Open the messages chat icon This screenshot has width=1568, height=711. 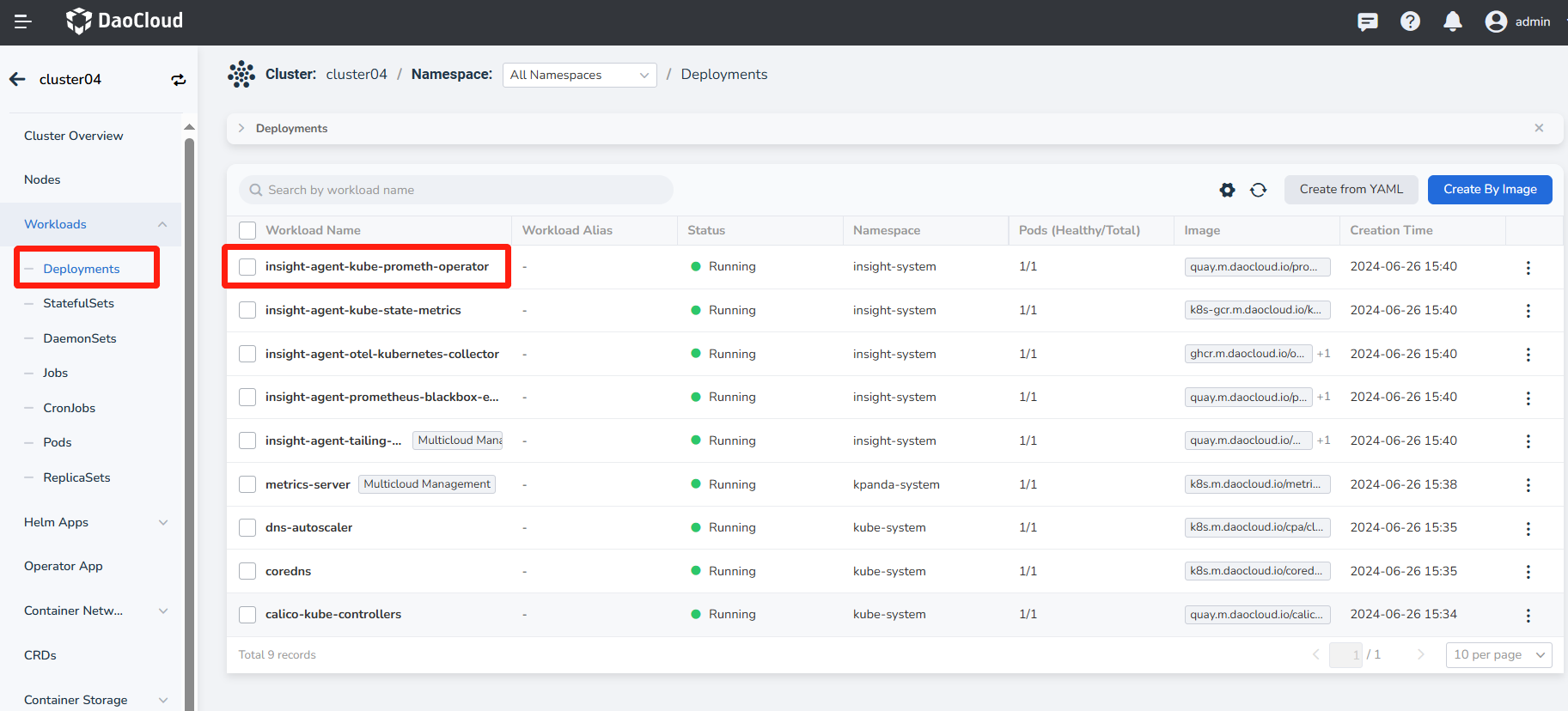point(1367,21)
